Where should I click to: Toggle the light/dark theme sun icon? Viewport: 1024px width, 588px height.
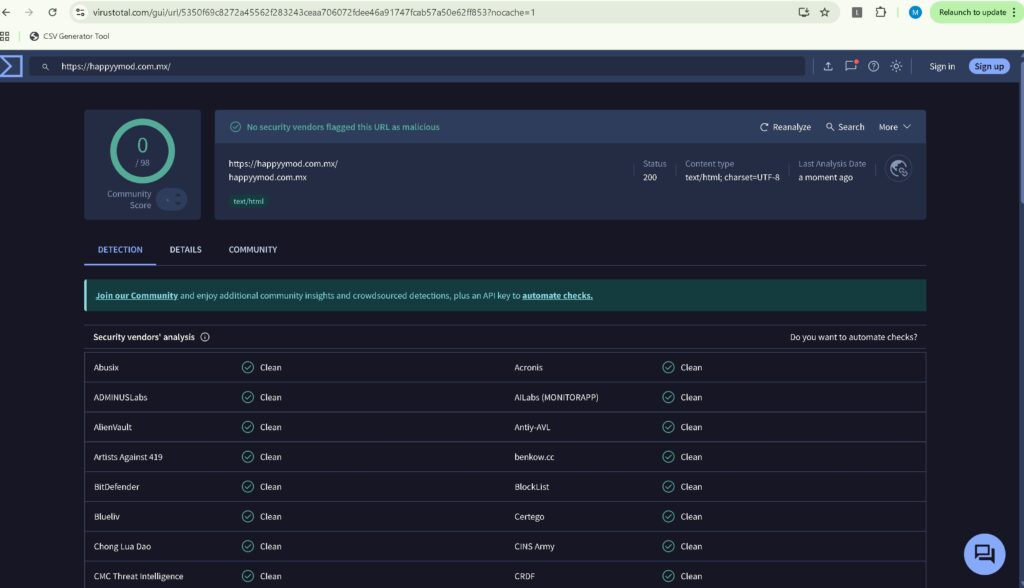[896, 66]
